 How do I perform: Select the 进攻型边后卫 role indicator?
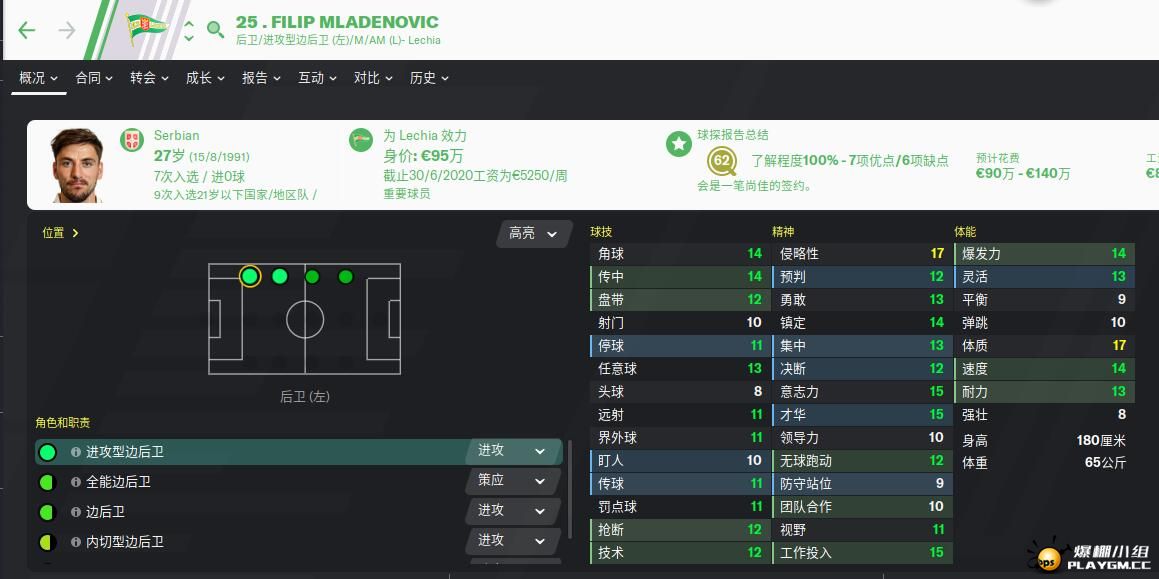pyautogui.click(x=47, y=452)
